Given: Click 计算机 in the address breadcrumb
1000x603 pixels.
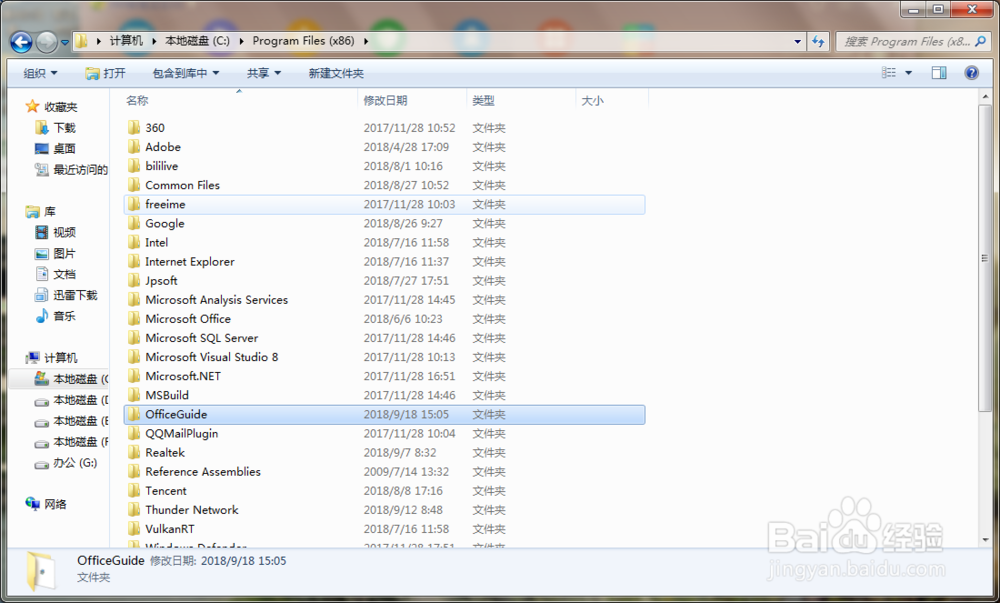Looking at the screenshot, I should coord(126,41).
